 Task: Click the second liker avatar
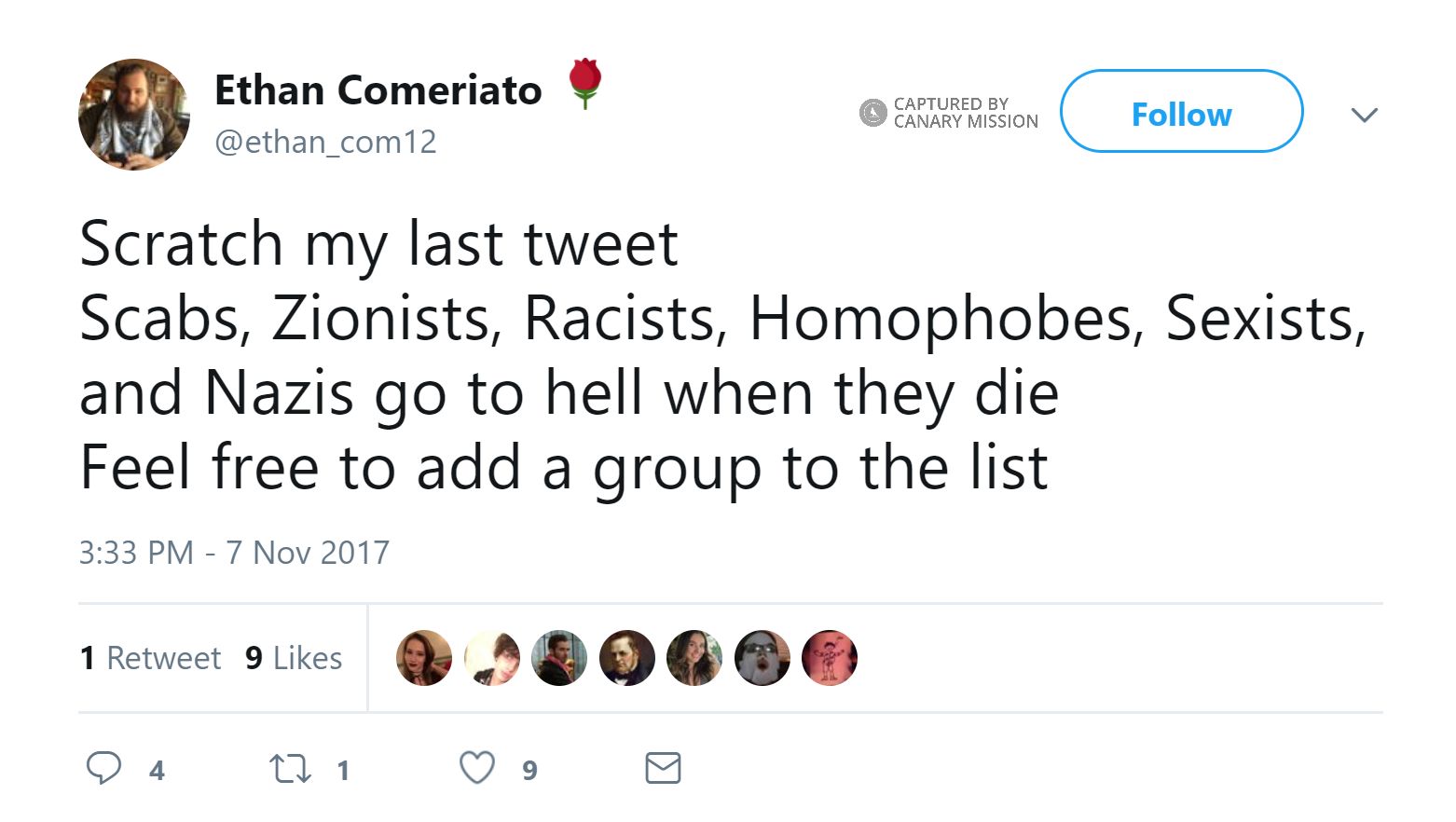point(492,658)
